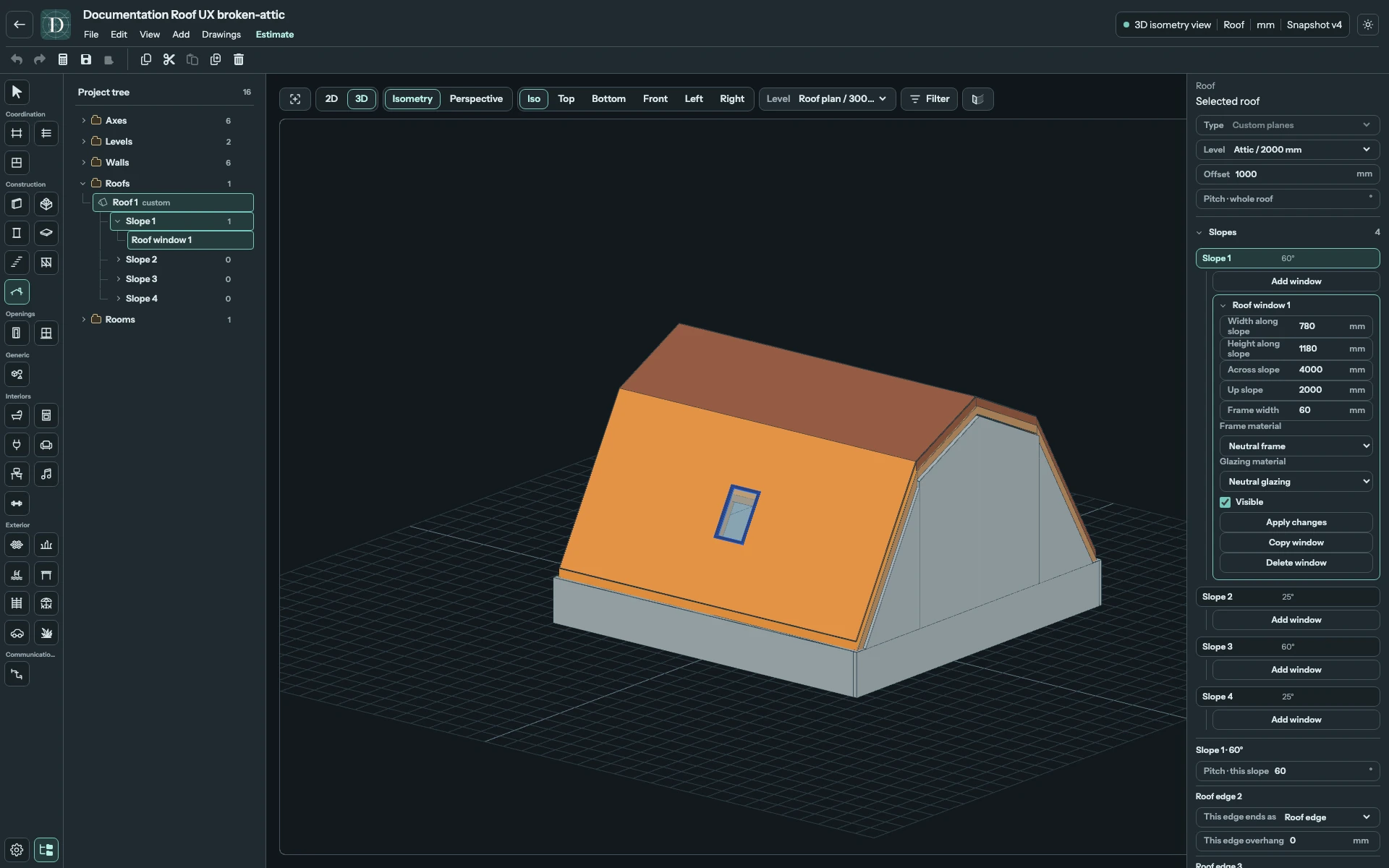The image size is (1389, 868).
Task: Click Add window under Slope 2
Action: [1296, 620]
